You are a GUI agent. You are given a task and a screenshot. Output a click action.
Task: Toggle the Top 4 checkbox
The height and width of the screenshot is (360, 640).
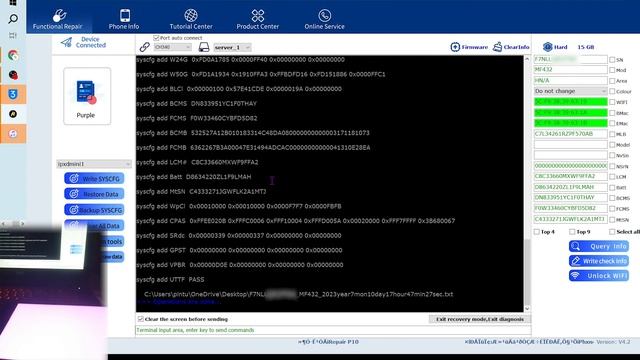point(537,232)
